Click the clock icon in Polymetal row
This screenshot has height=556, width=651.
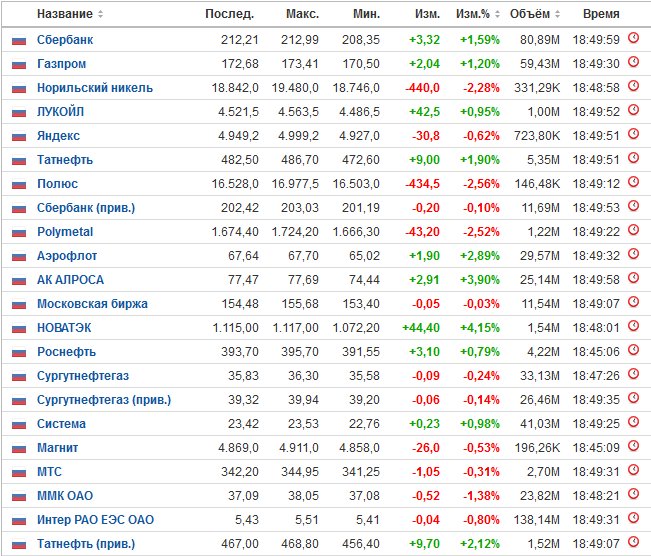coord(633,230)
